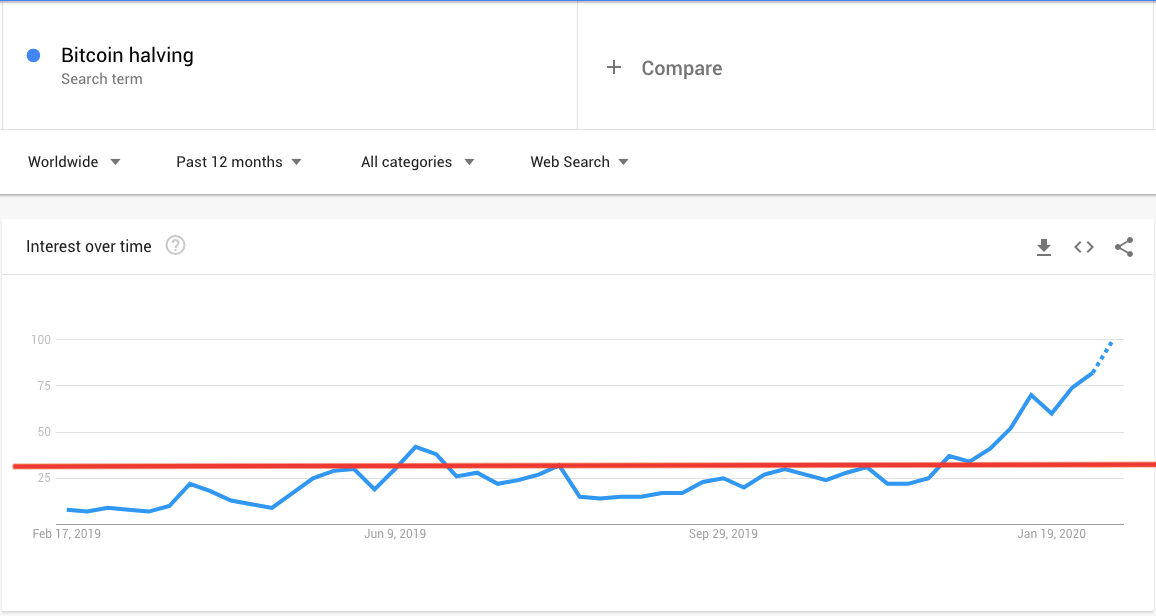The width and height of the screenshot is (1156, 616).
Task: Share the interest over time chart
Action: click(1124, 247)
